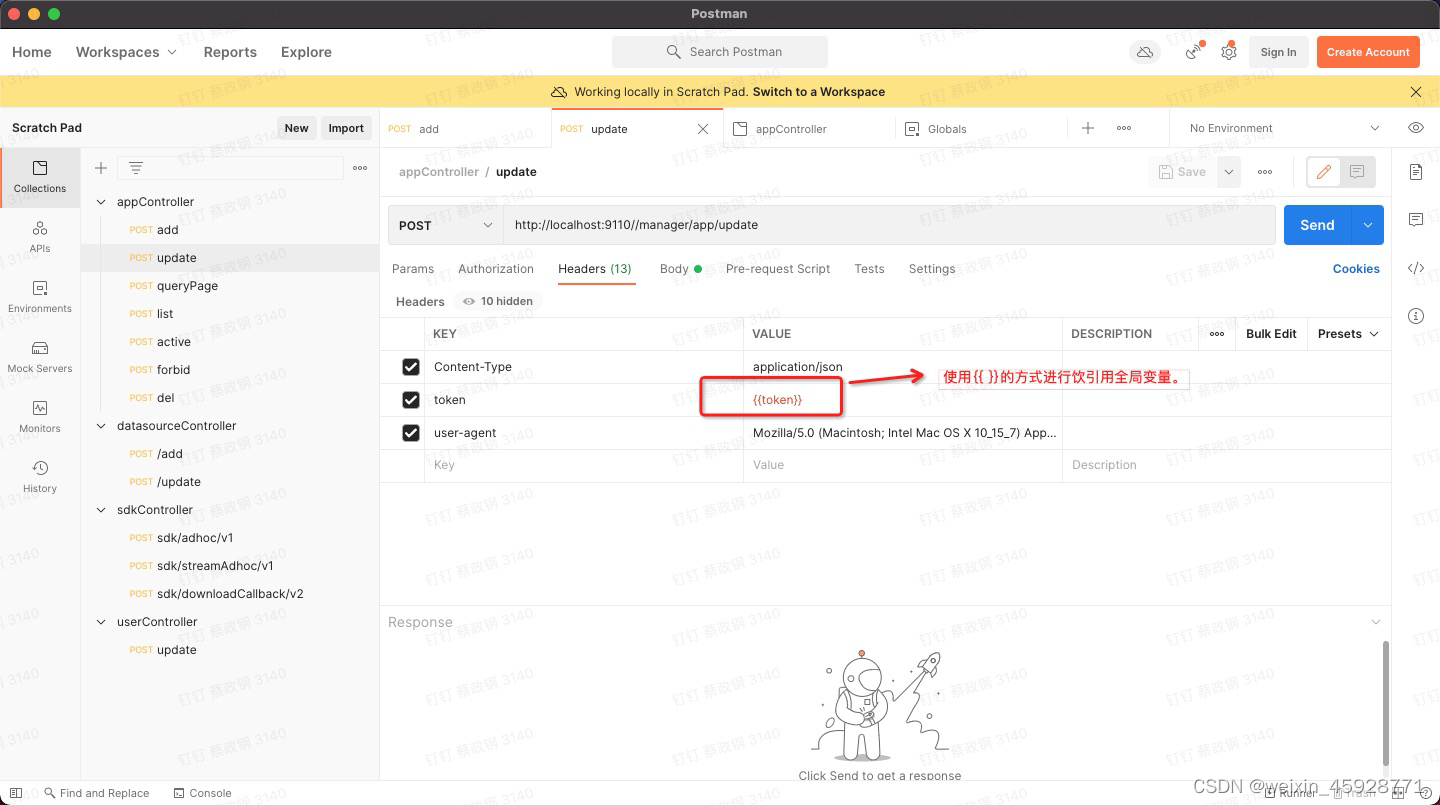This screenshot has height=805, width=1440.
Task: Open the tab bar three-dot options
Action: pyautogui.click(x=1124, y=128)
